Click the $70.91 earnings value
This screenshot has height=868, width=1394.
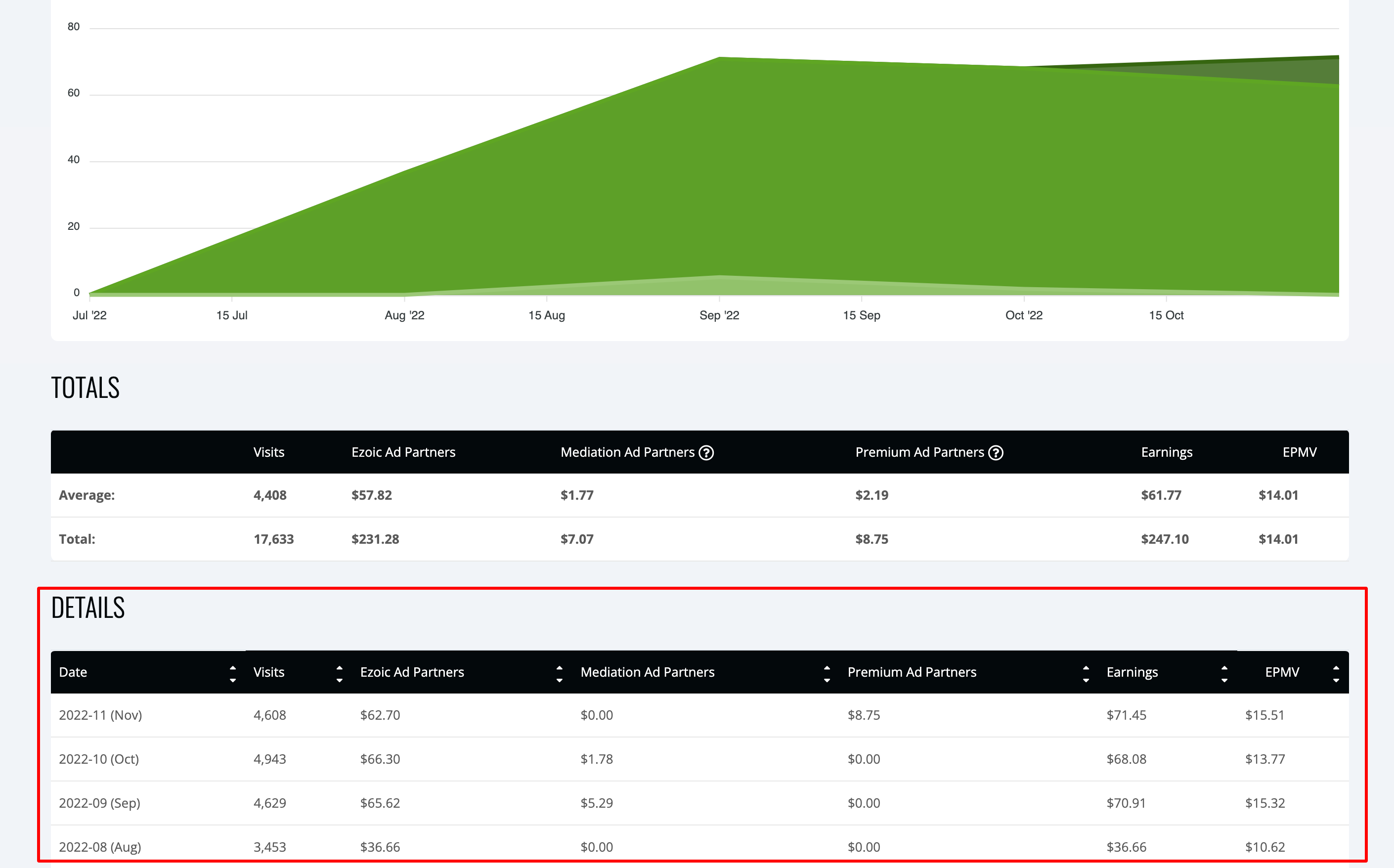coord(1126,803)
